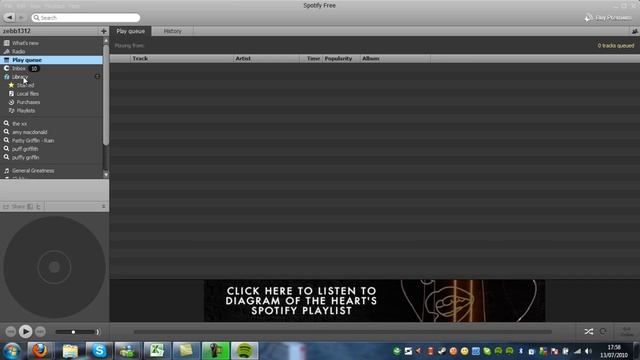Click the Spotify taskbar icon
The height and width of the screenshot is (360, 640).
(244, 351)
